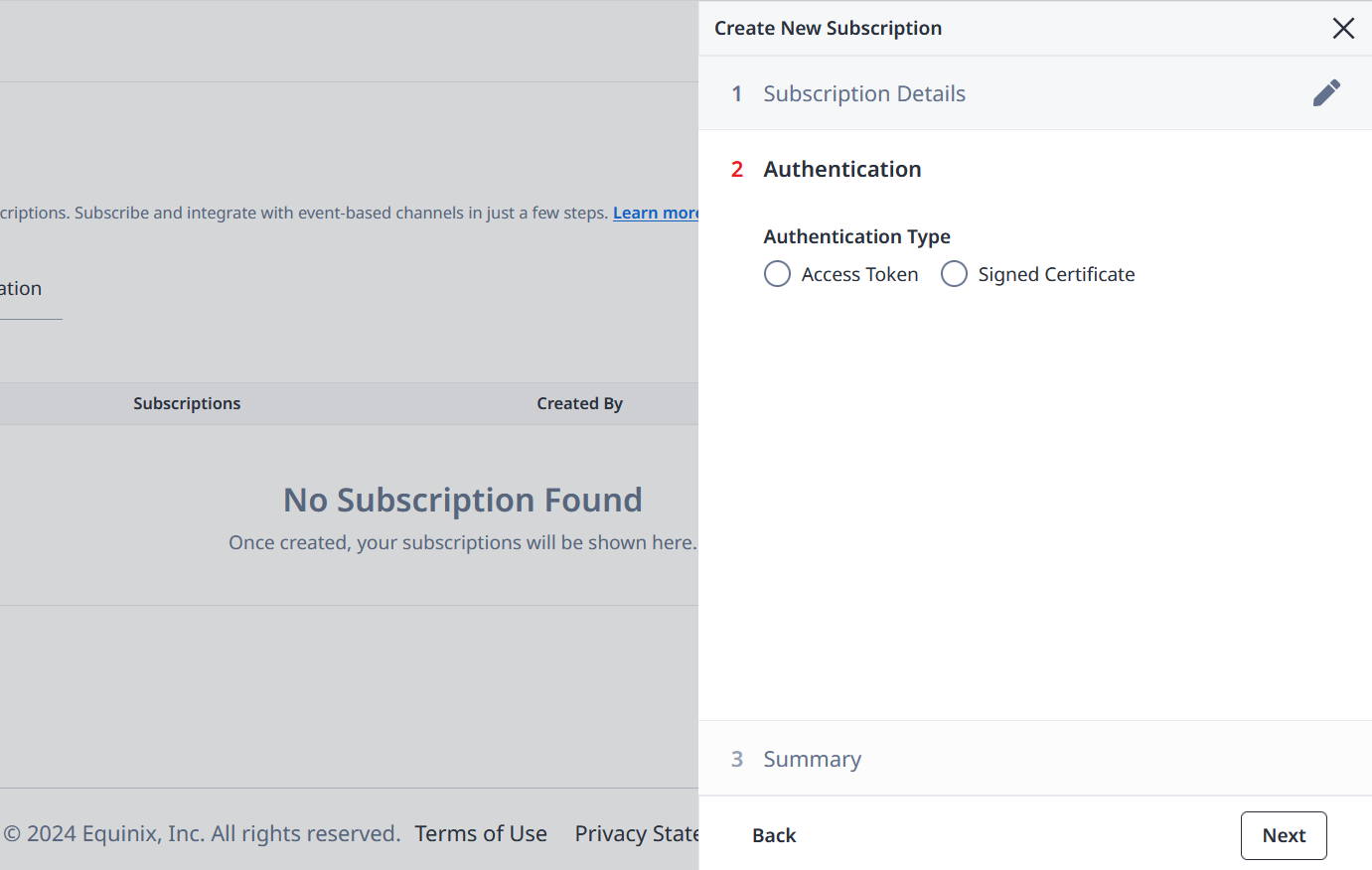Open the Subscription Details step
The width and height of the screenshot is (1372, 870).
coord(863,93)
